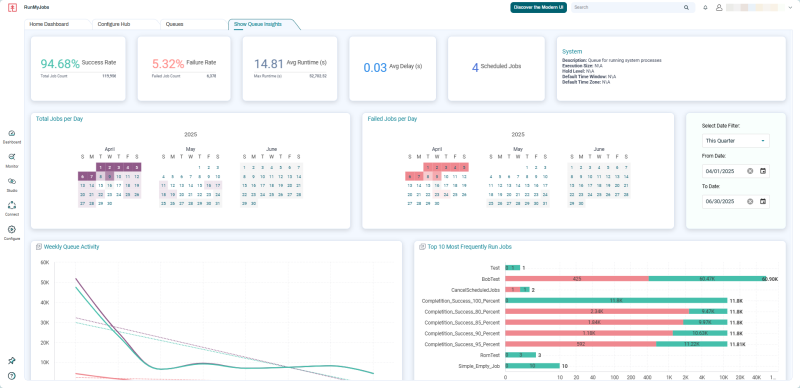Click the pin icon in the sidebar
The height and width of the screenshot is (388, 800).
point(12,360)
